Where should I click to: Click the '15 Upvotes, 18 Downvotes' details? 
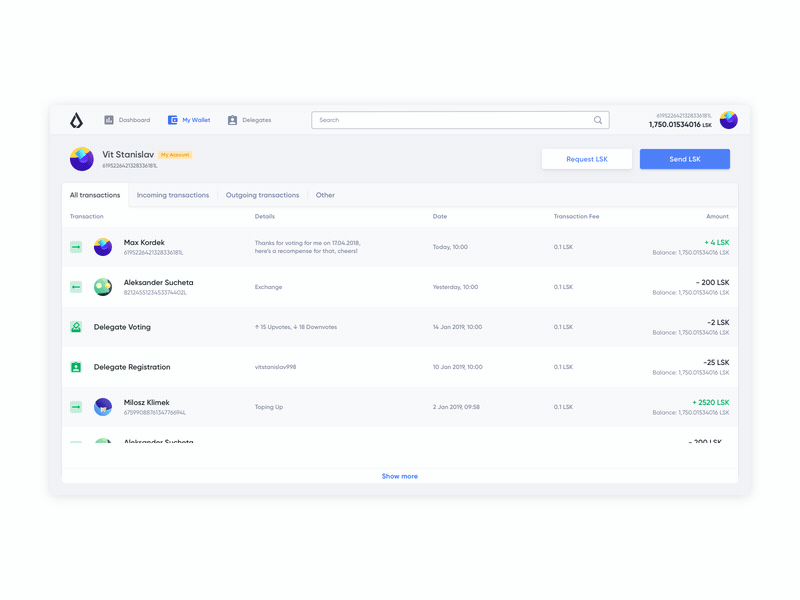(x=296, y=327)
